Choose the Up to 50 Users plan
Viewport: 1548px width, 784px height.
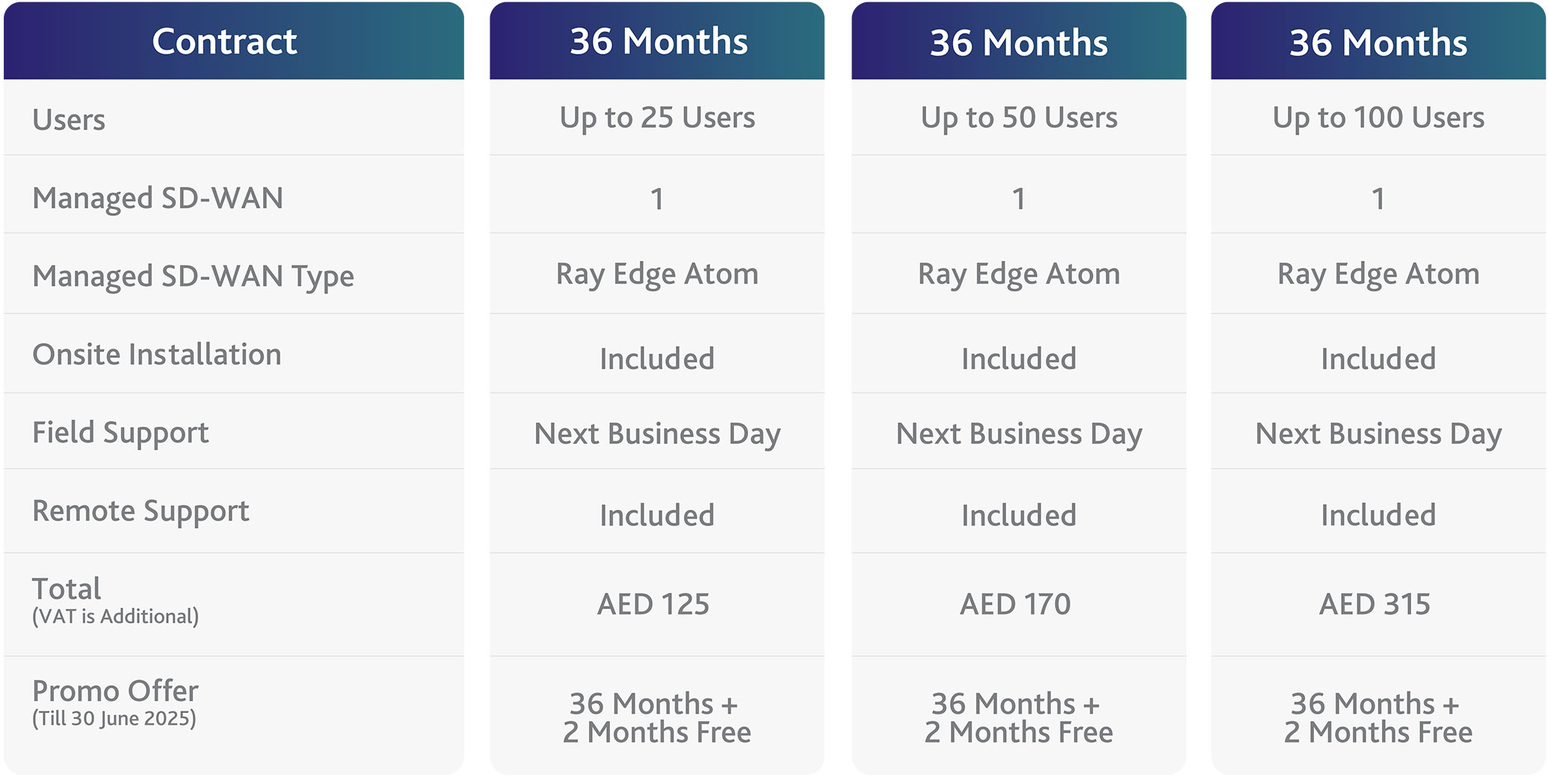coord(1019,118)
